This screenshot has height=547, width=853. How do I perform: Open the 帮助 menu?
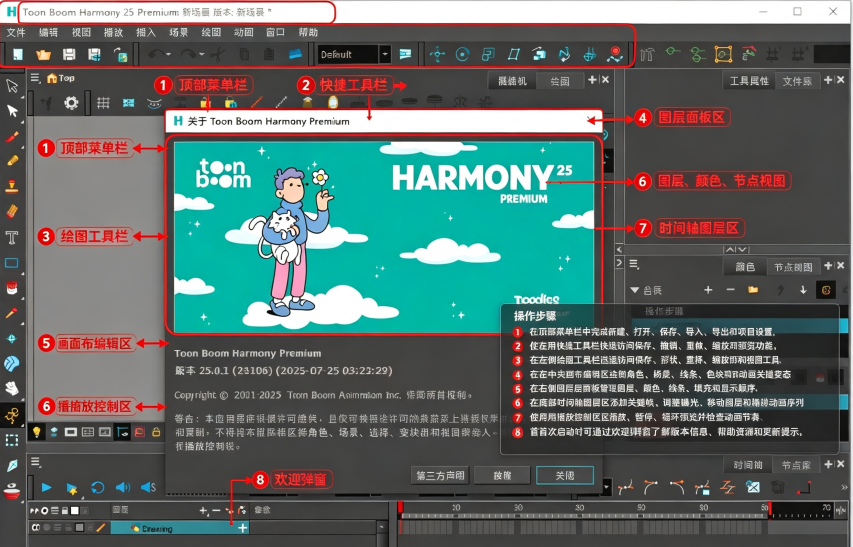tap(308, 33)
